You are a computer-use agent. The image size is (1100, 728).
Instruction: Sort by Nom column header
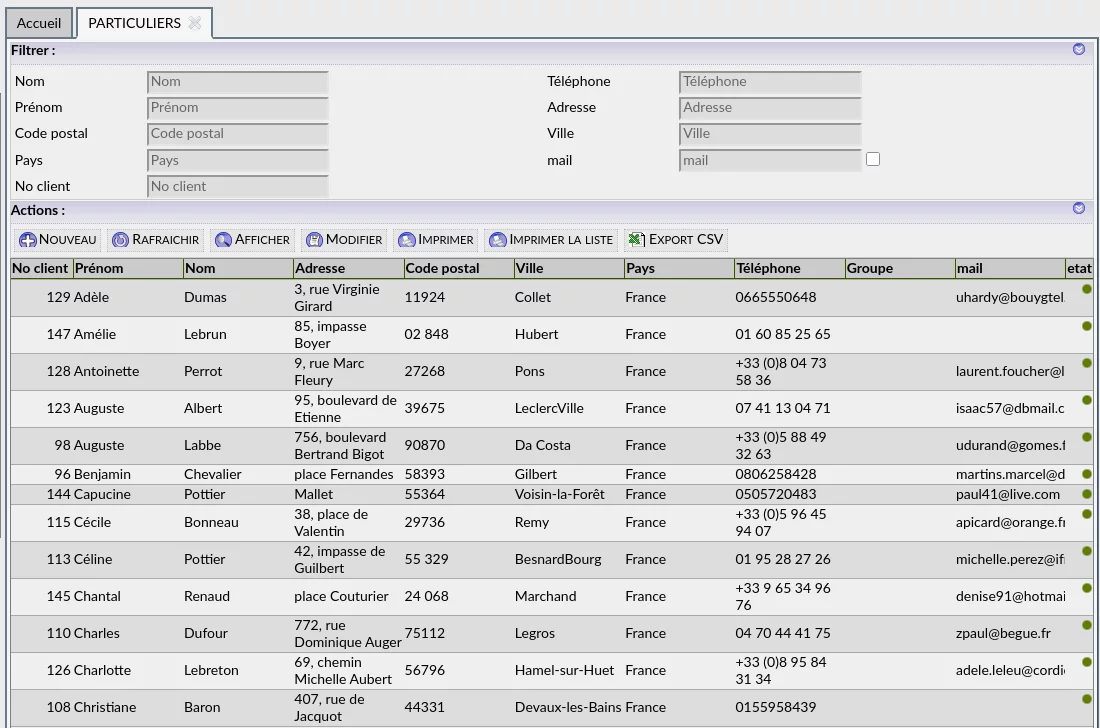point(238,269)
